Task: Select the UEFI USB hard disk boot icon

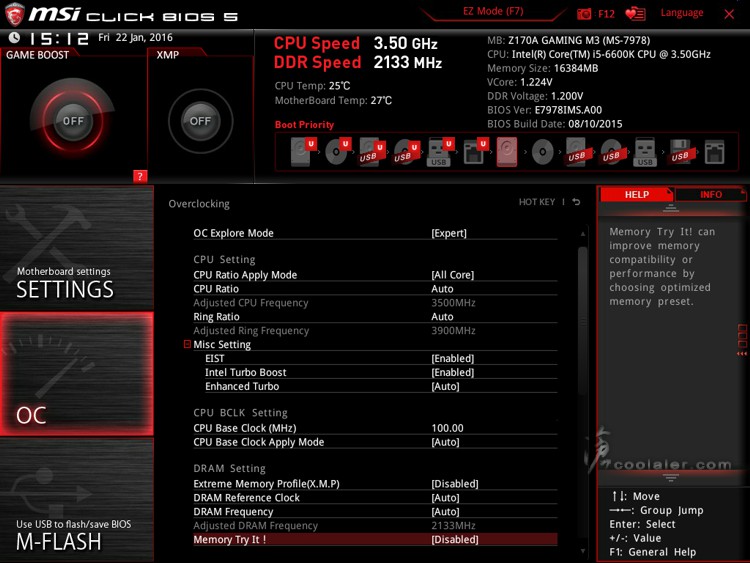Action: tap(373, 152)
